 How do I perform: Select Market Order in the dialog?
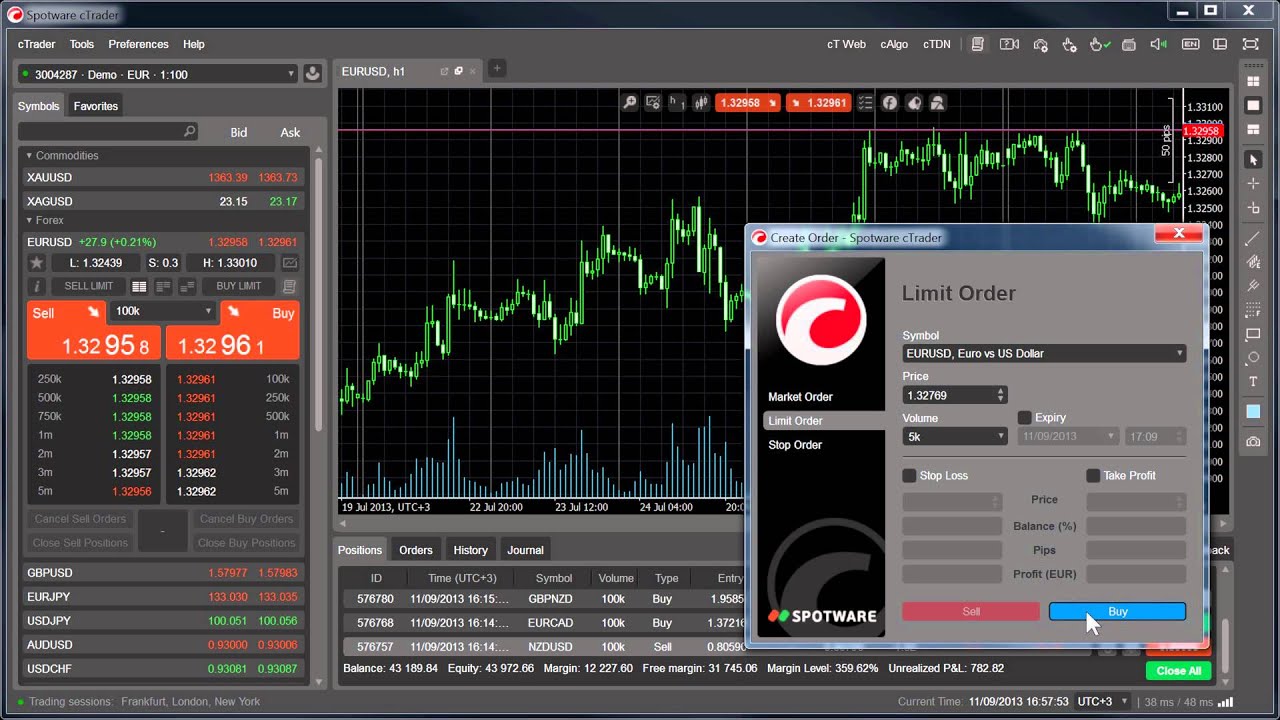800,397
